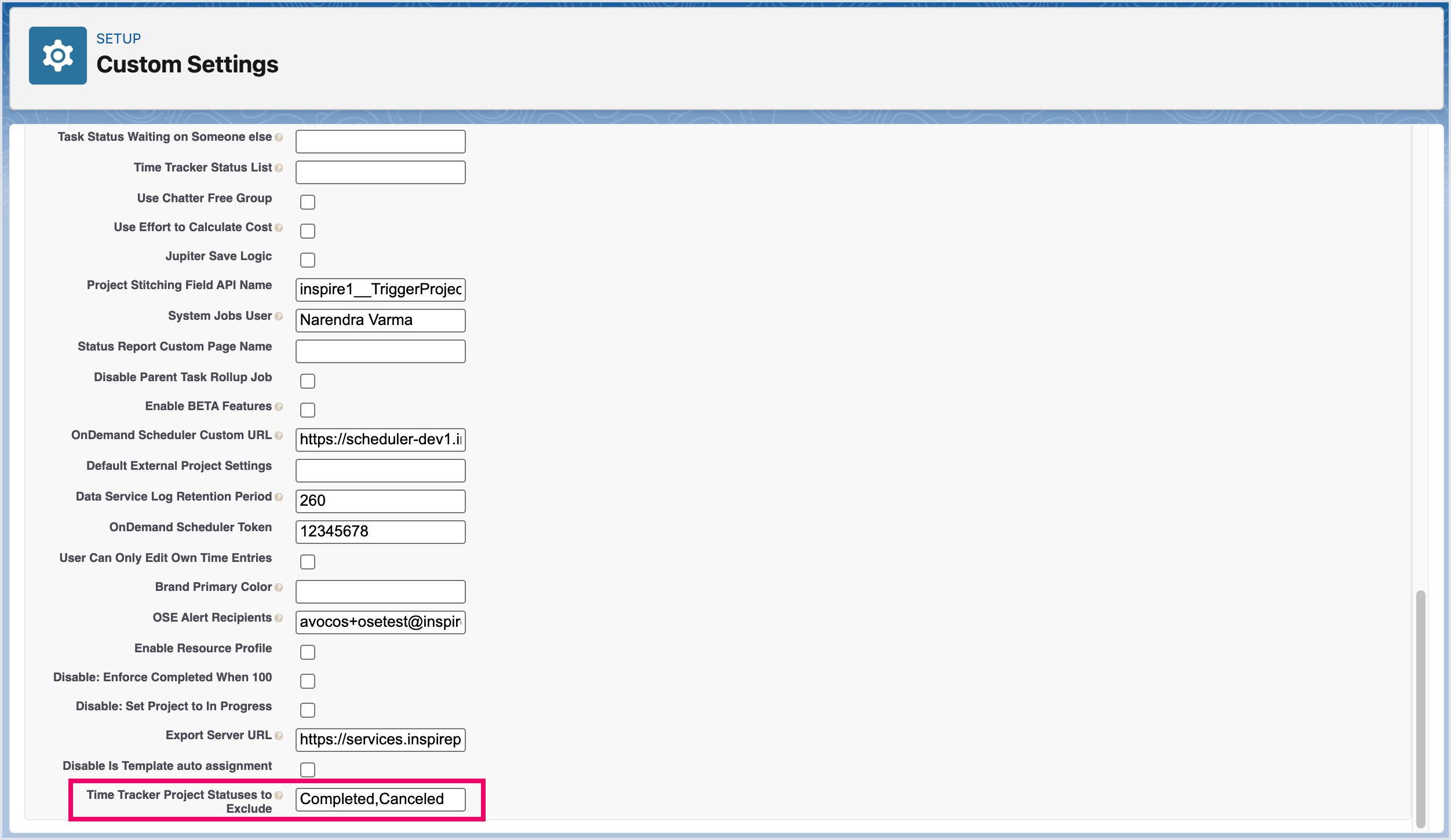Click the SETUP breadcrumb link
Viewport: 1451px width, 840px height.
pos(118,39)
